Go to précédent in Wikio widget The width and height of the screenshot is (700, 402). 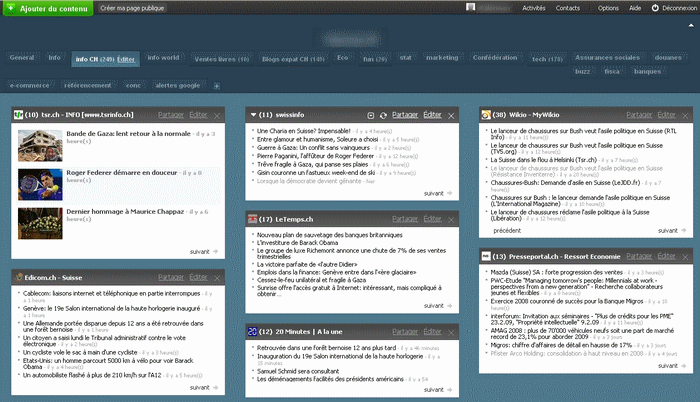coord(507,230)
